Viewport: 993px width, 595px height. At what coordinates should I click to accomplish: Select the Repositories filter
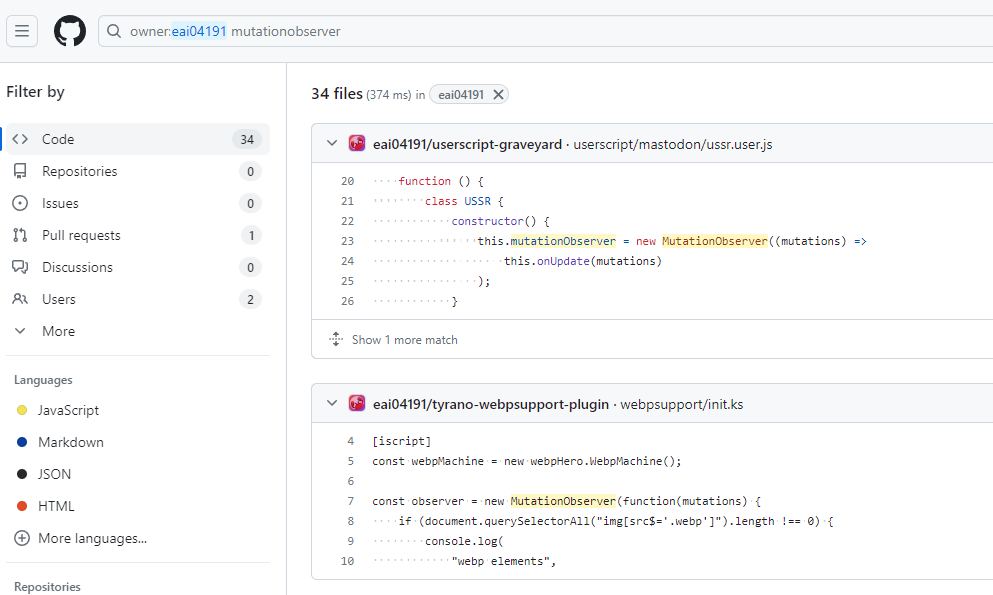pyautogui.click(x=138, y=172)
